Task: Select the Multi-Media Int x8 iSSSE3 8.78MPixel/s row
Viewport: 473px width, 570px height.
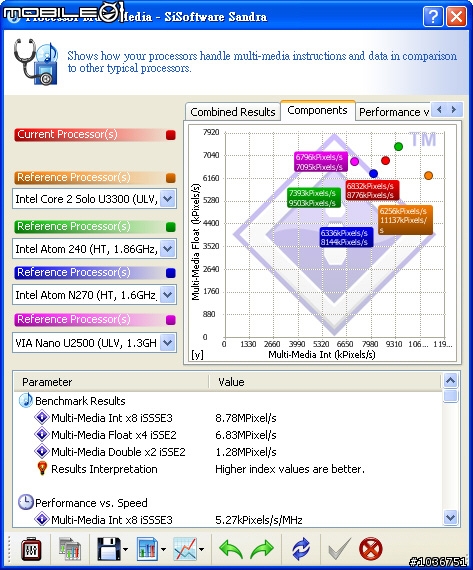Action: pyautogui.click(x=228, y=418)
